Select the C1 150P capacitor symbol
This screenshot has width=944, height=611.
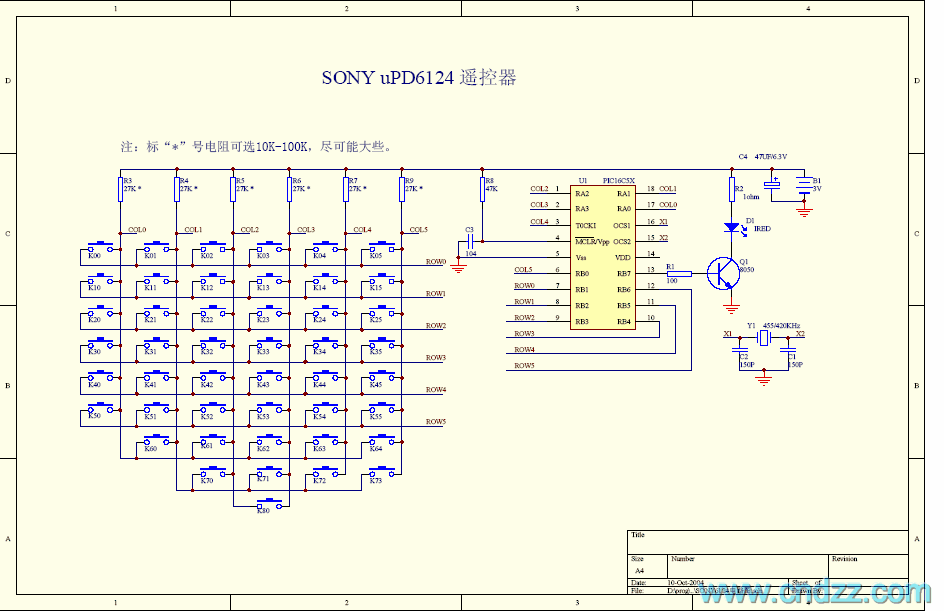[x=787, y=350]
